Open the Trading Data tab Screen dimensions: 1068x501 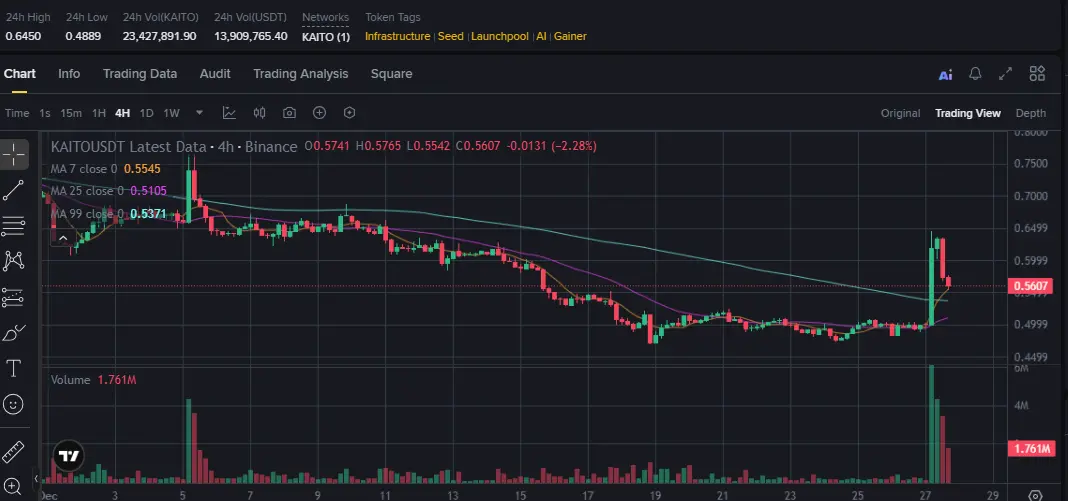click(140, 74)
